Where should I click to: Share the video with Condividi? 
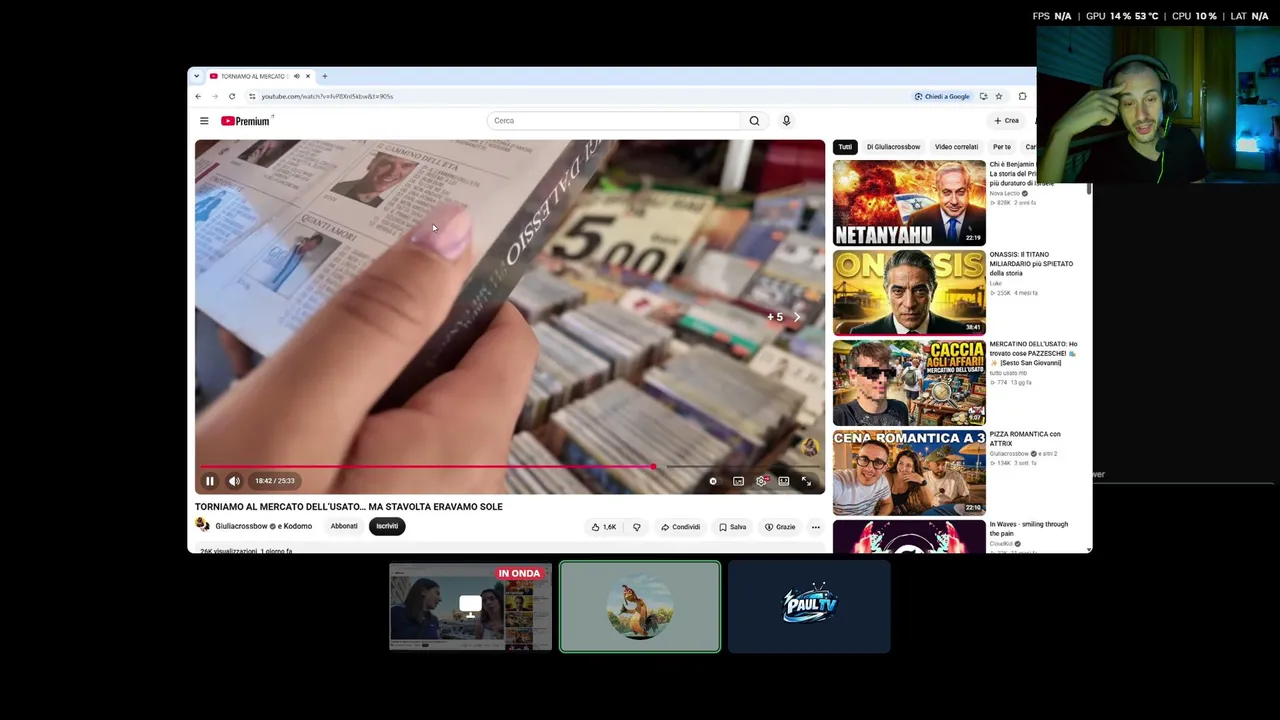[681, 527]
